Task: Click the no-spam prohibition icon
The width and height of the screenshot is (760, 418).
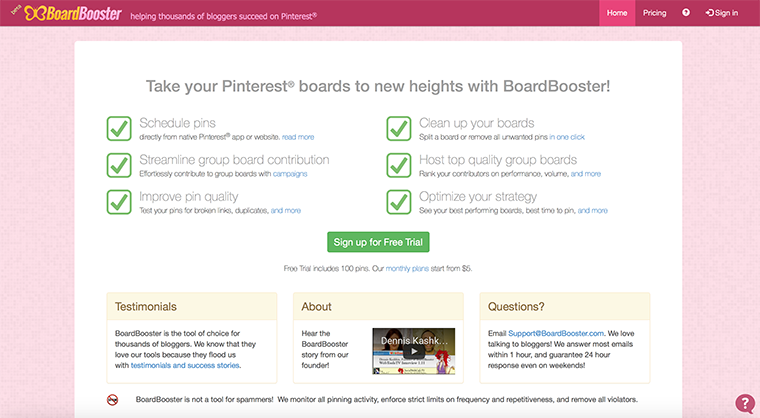Action: pos(112,400)
